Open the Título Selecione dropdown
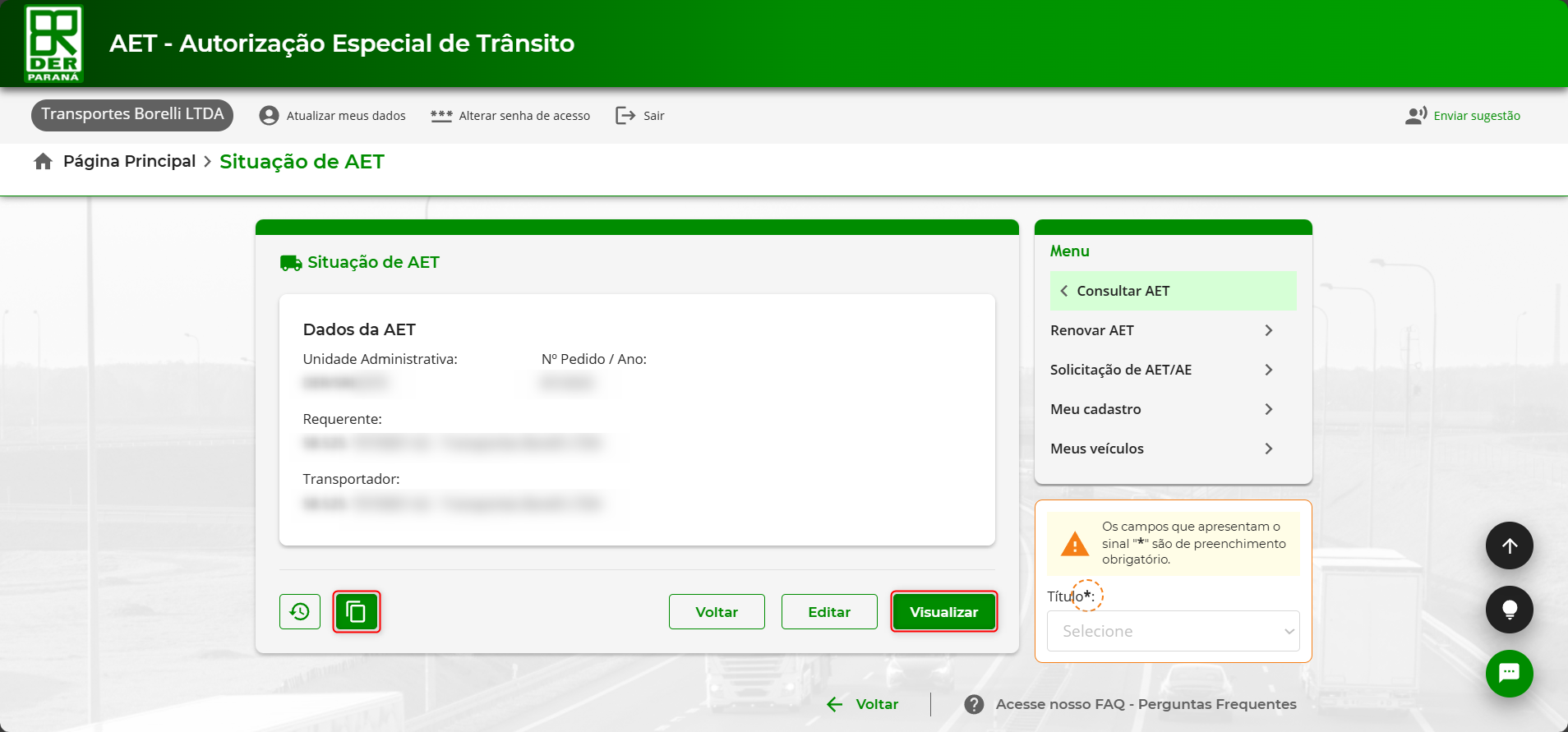The height and width of the screenshot is (732, 1568). (x=1173, y=631)
